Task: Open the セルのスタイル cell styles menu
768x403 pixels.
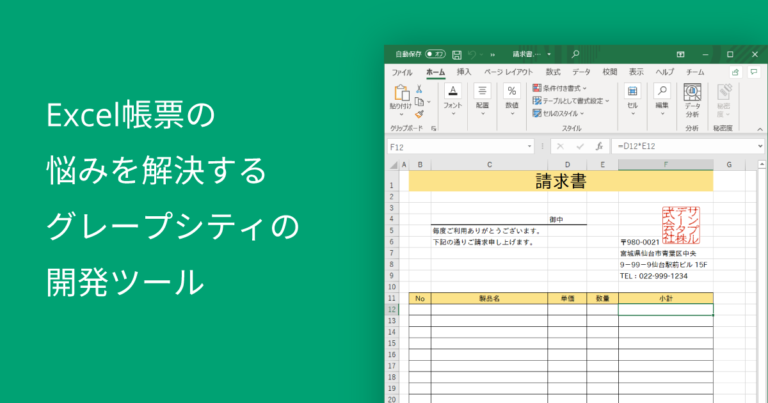Action: coord(558,114)
